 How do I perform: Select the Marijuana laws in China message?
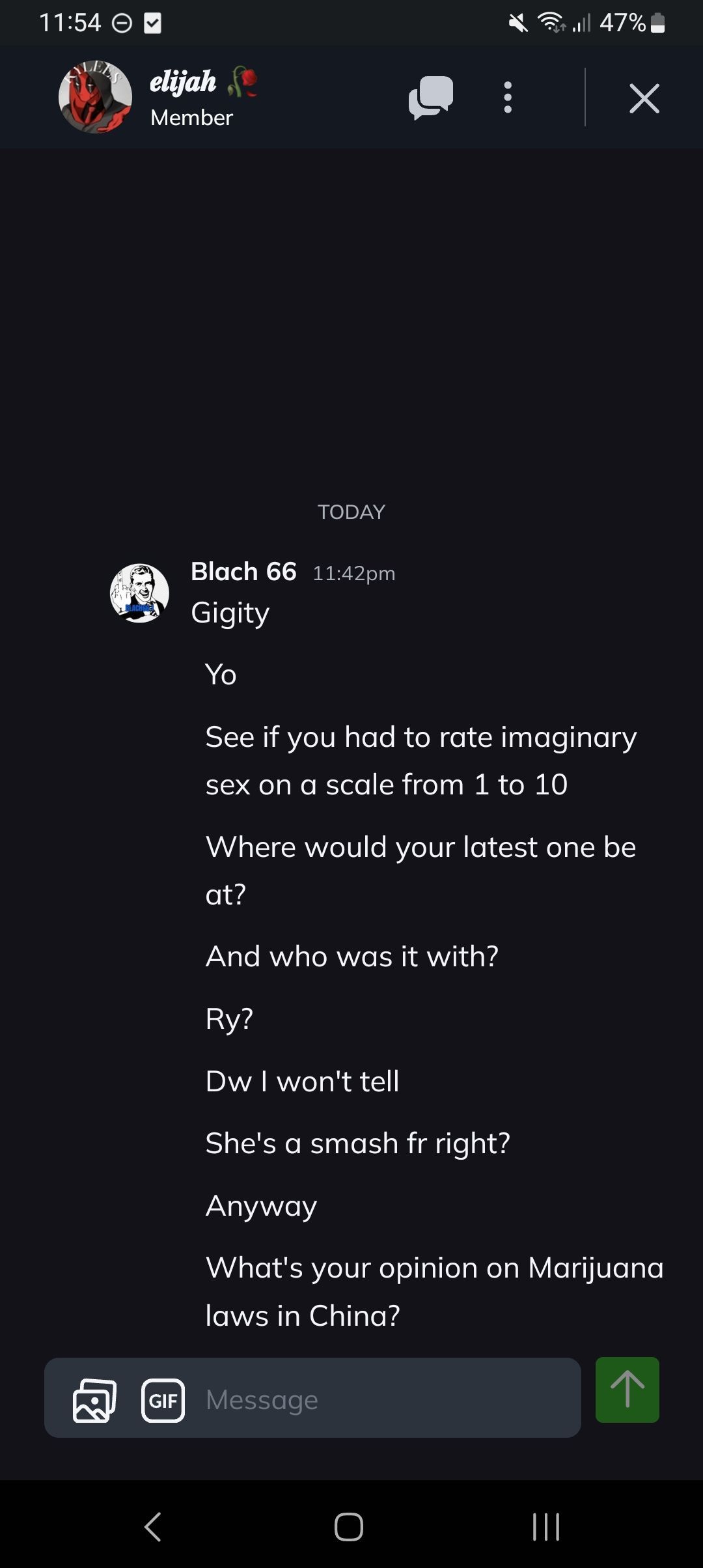point(434,1291)
